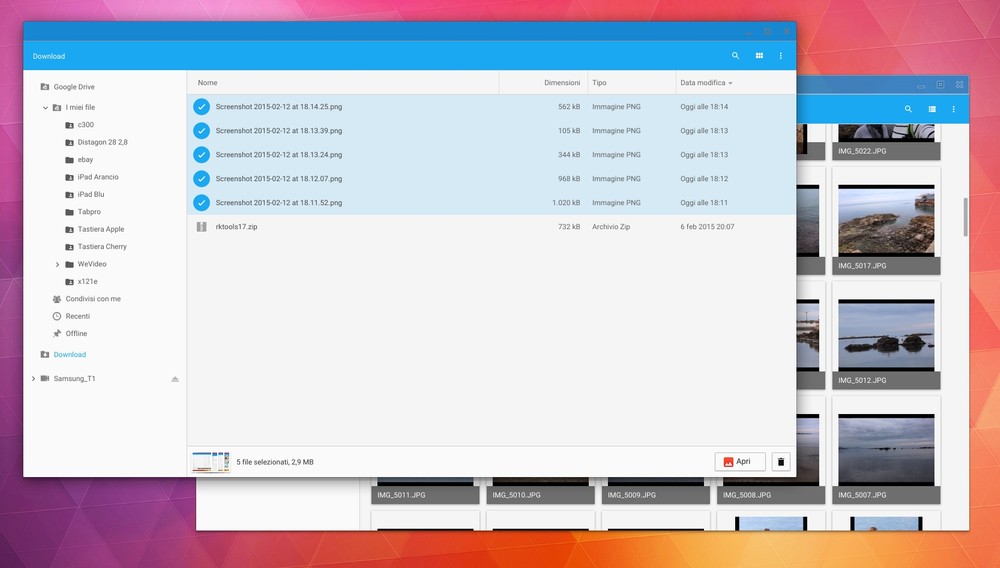Switch to list view in background photo window

pyautogui.click(x=932, y=109)
